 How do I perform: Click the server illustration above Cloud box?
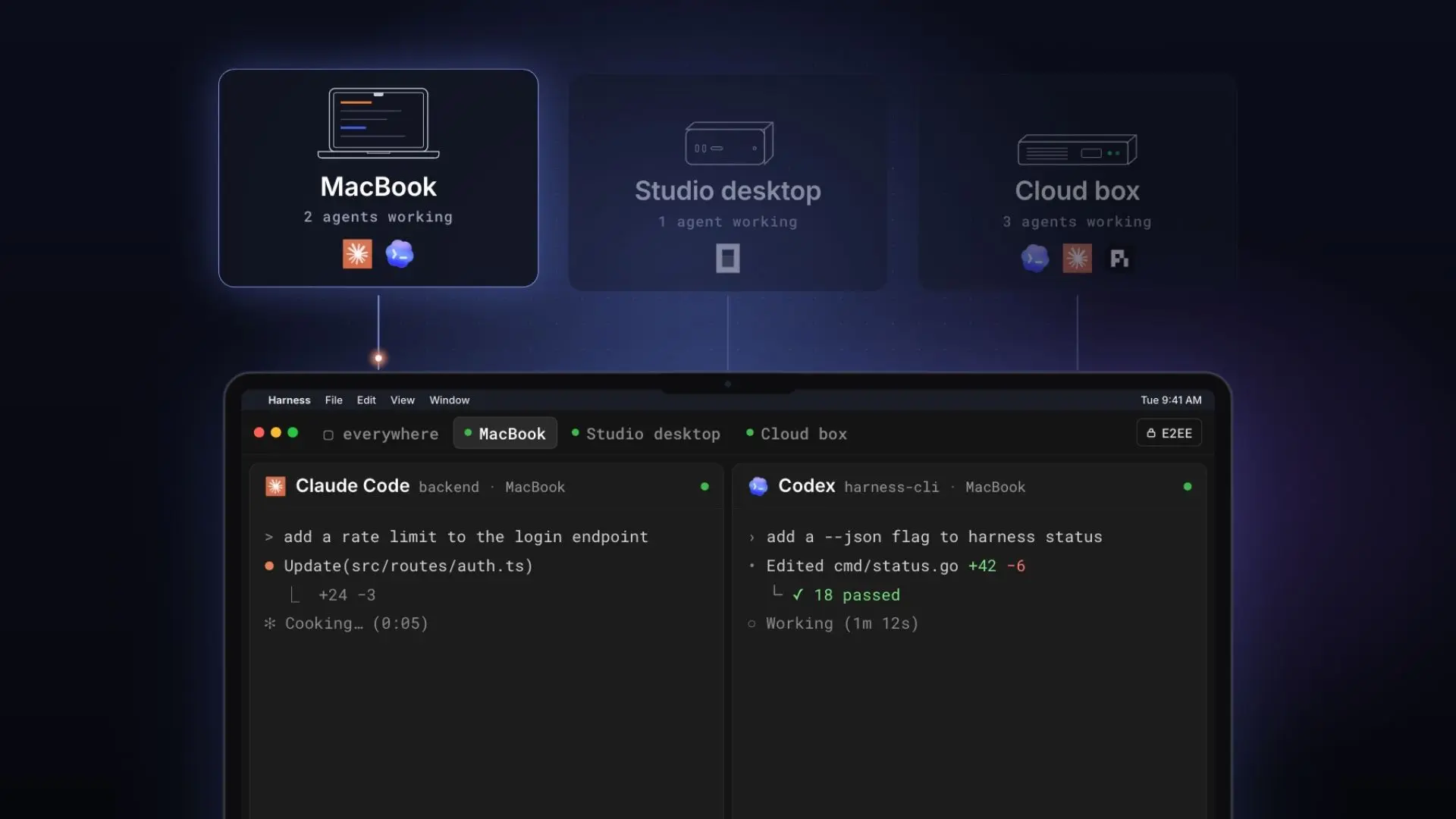click(x=1077, y=149)
